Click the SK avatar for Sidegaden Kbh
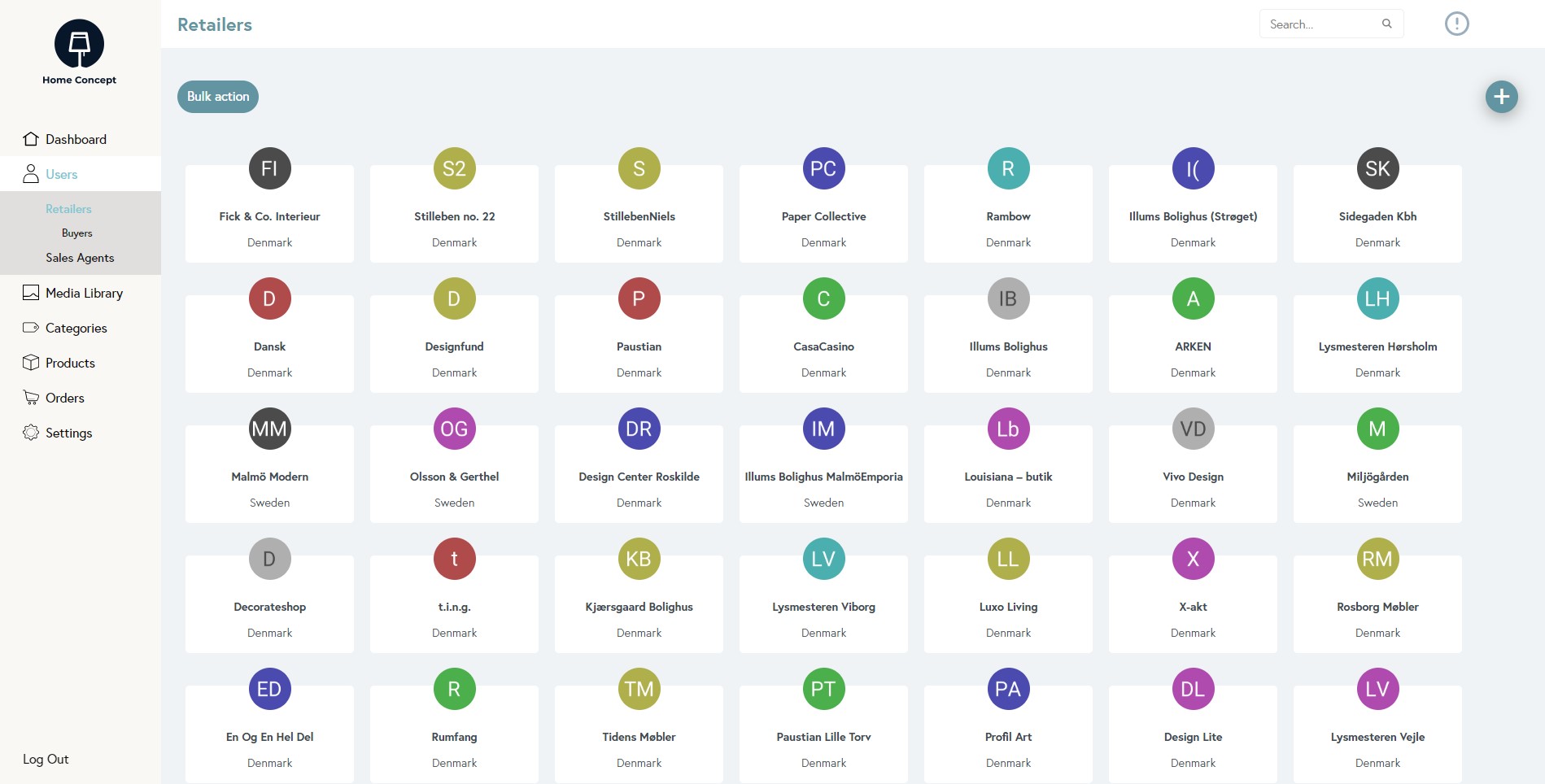The width and height of the screenshot is (1545, 784). pyautogui.click(x=1377, y=168)
